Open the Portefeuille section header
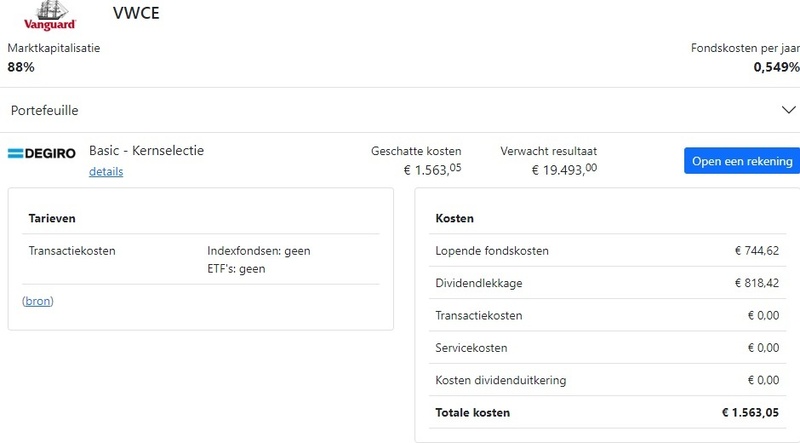The height and width of the screenshot is (443, 800). (x=45, y=110)
